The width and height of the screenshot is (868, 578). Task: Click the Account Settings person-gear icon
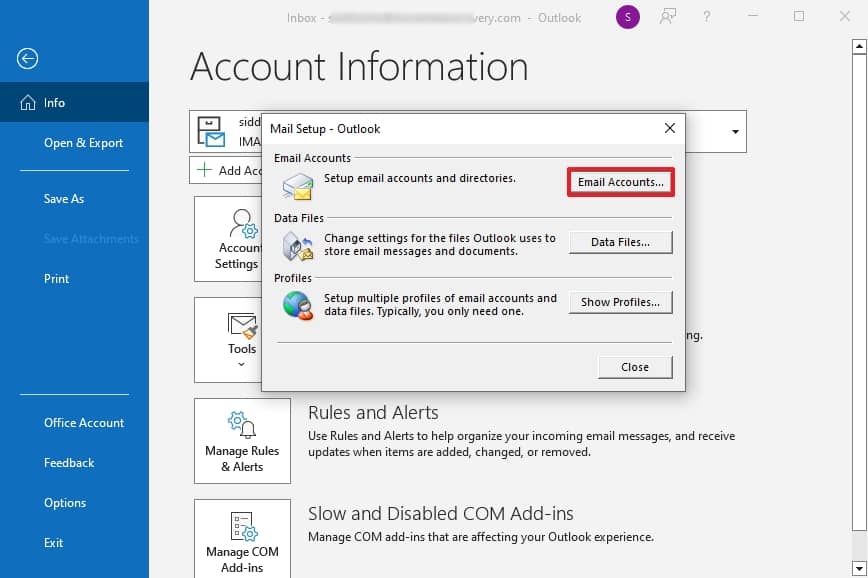[x=244, y=224]
